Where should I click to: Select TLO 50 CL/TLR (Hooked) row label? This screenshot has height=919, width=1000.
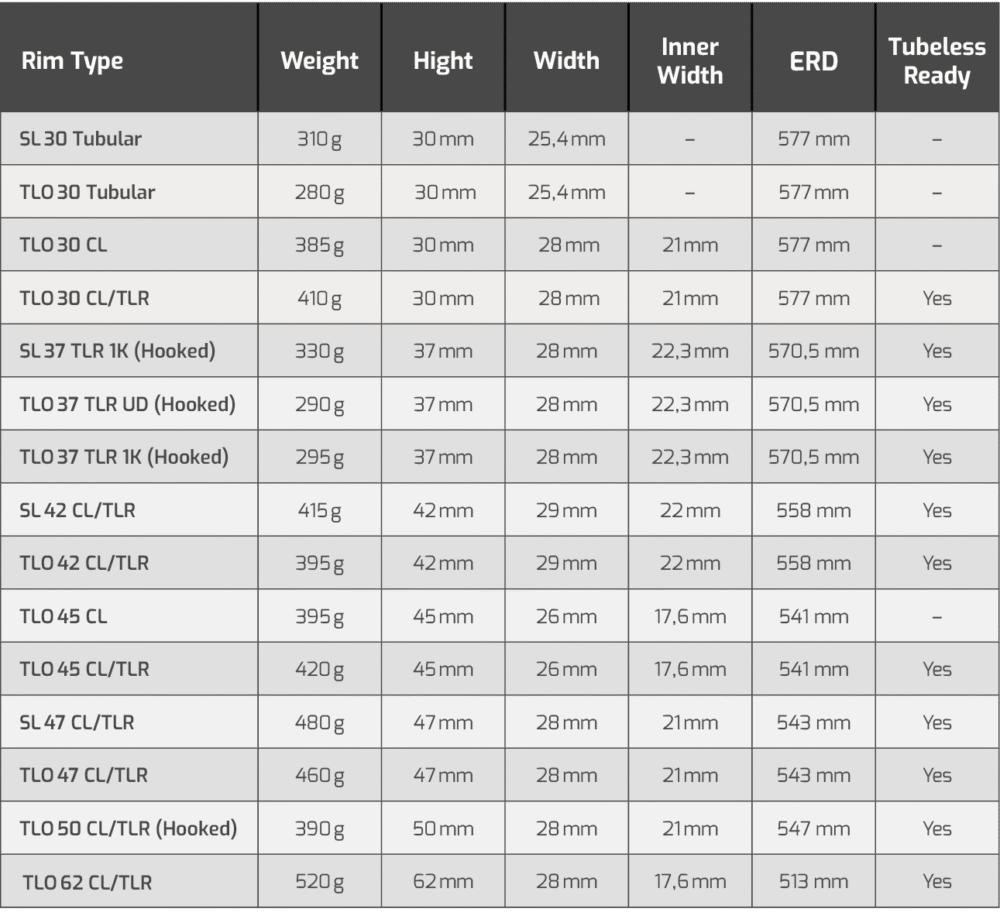point(128,828)
